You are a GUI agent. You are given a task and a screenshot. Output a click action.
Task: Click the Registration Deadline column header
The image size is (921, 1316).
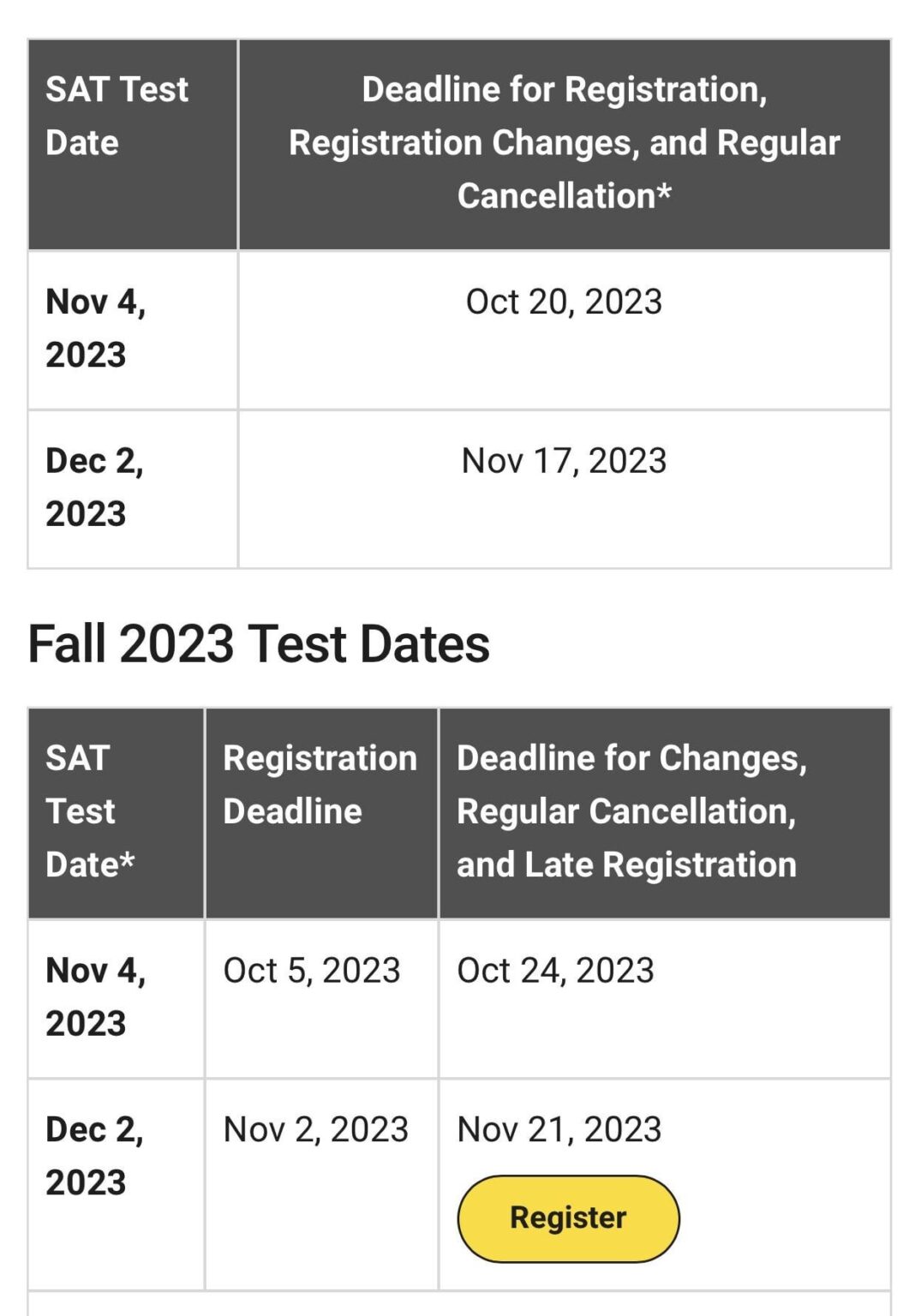[x=320, y=785]
